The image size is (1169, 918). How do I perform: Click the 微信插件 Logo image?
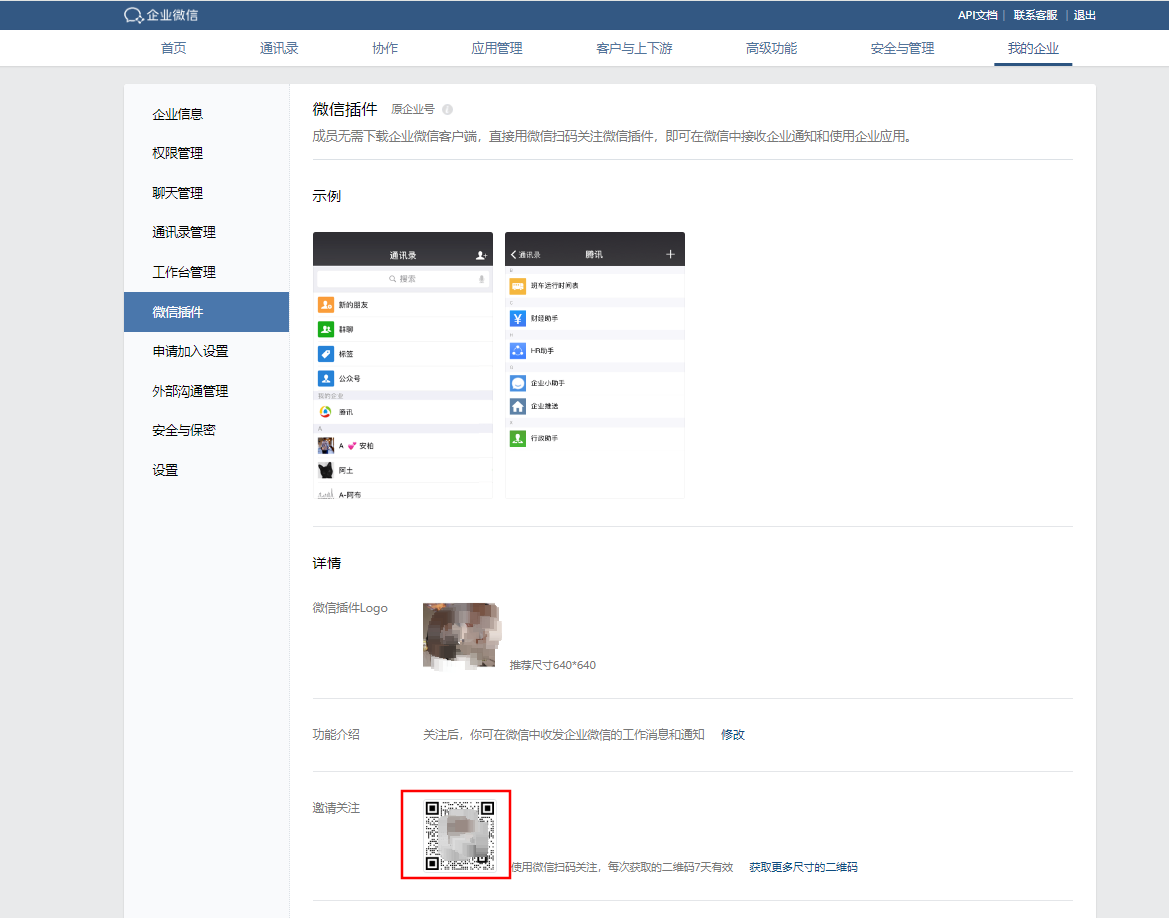(x=461, y=636)
